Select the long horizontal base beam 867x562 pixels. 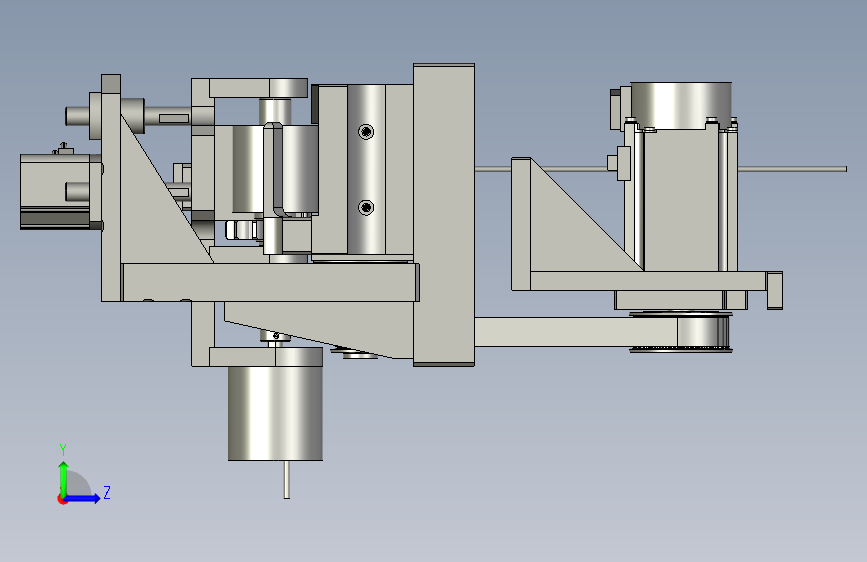(270, 282)
